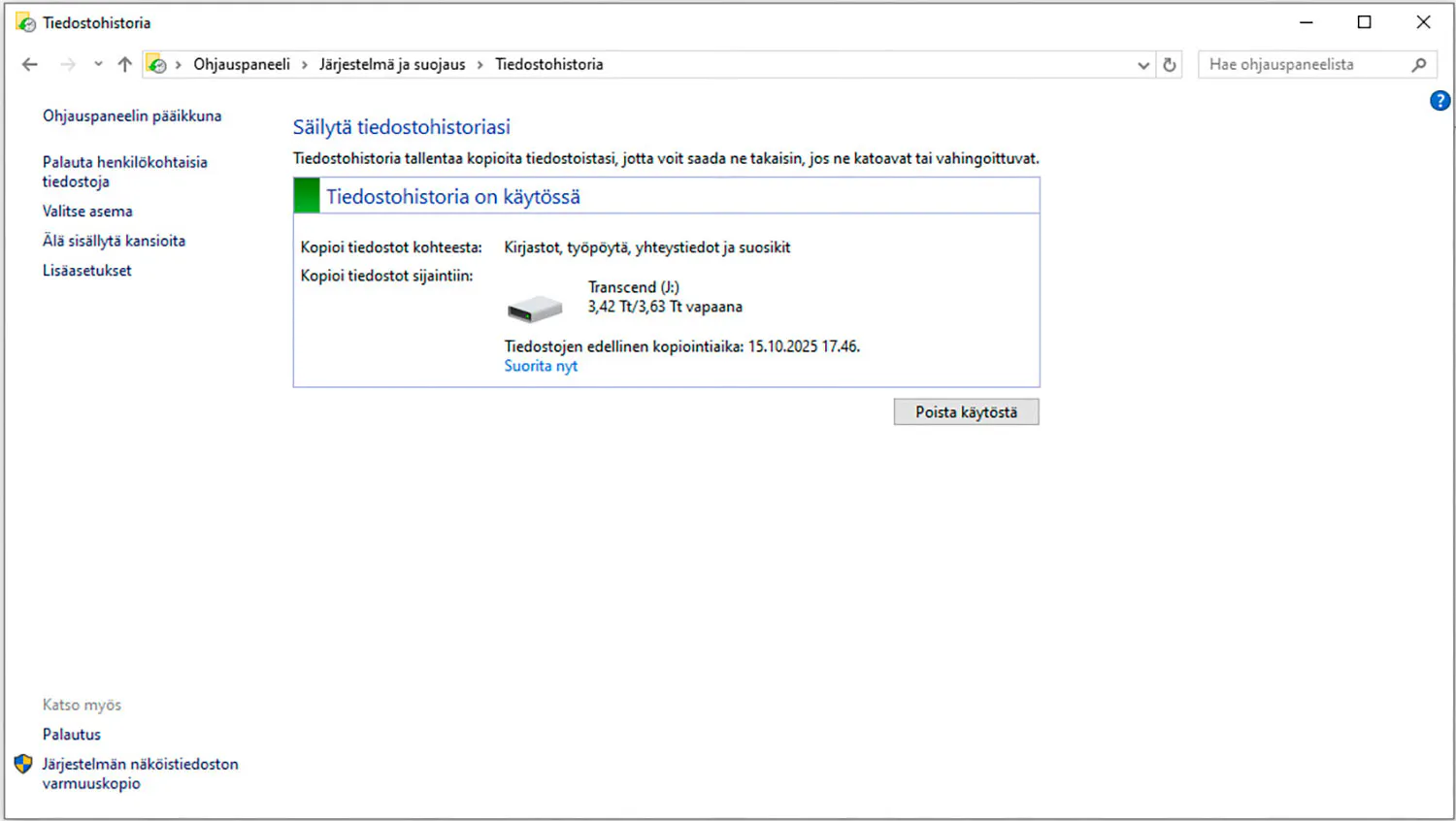Expand the address bar history dropdown
Screen dimensions: 1456x821
[x=1142, y=65]
